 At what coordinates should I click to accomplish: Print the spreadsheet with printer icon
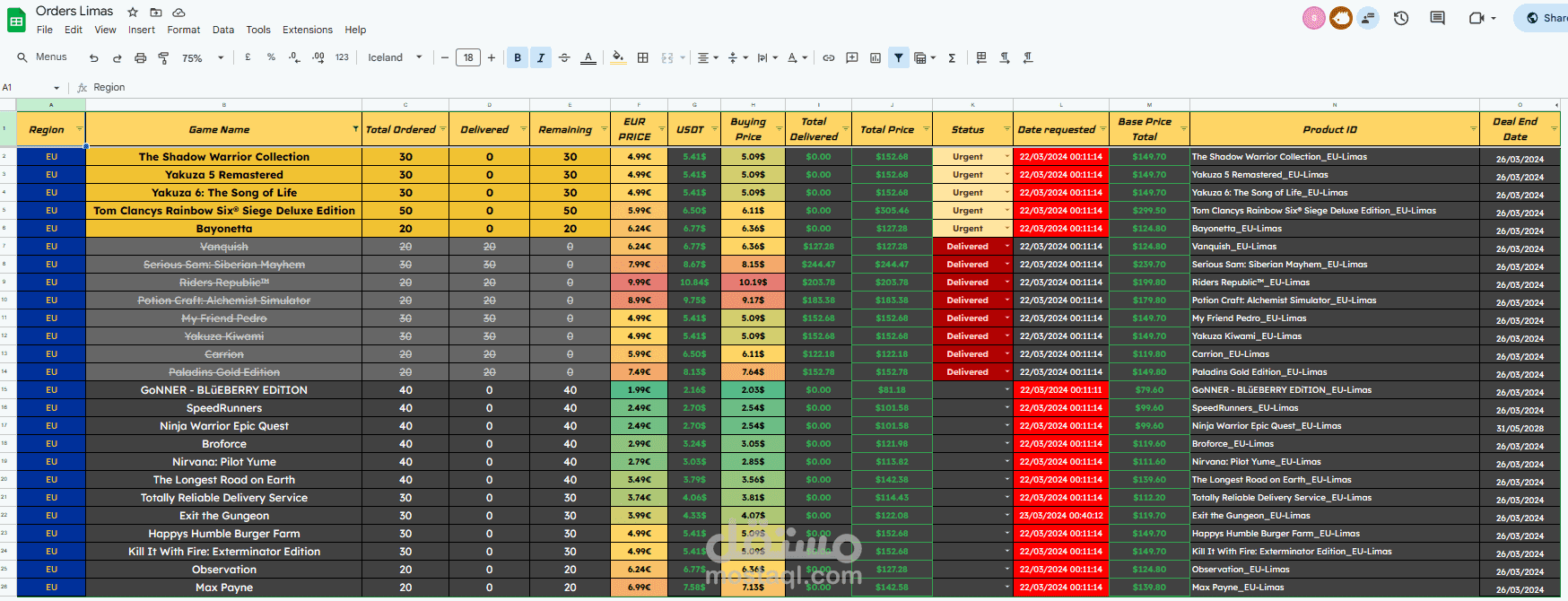click(140, 57)
